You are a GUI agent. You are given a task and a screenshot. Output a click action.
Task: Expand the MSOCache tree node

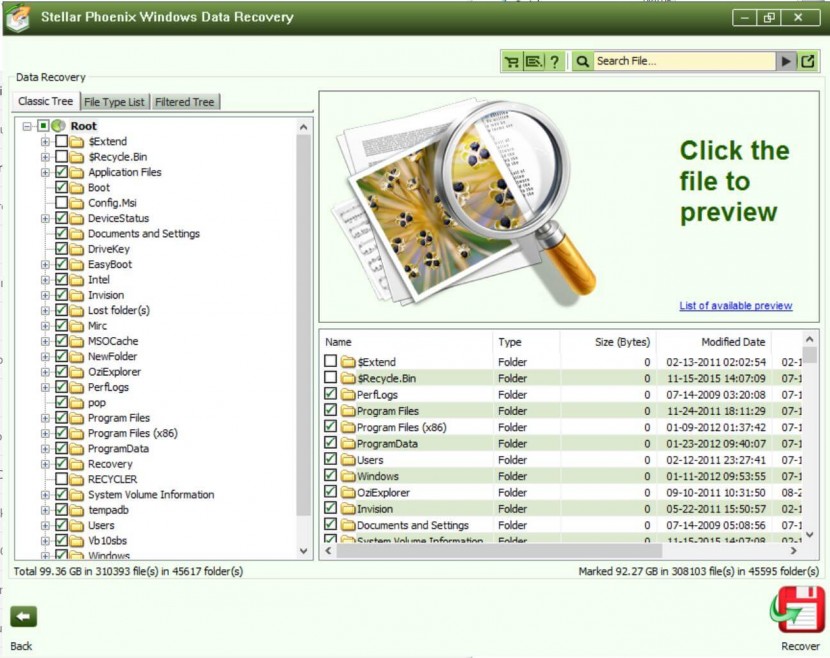46,341
